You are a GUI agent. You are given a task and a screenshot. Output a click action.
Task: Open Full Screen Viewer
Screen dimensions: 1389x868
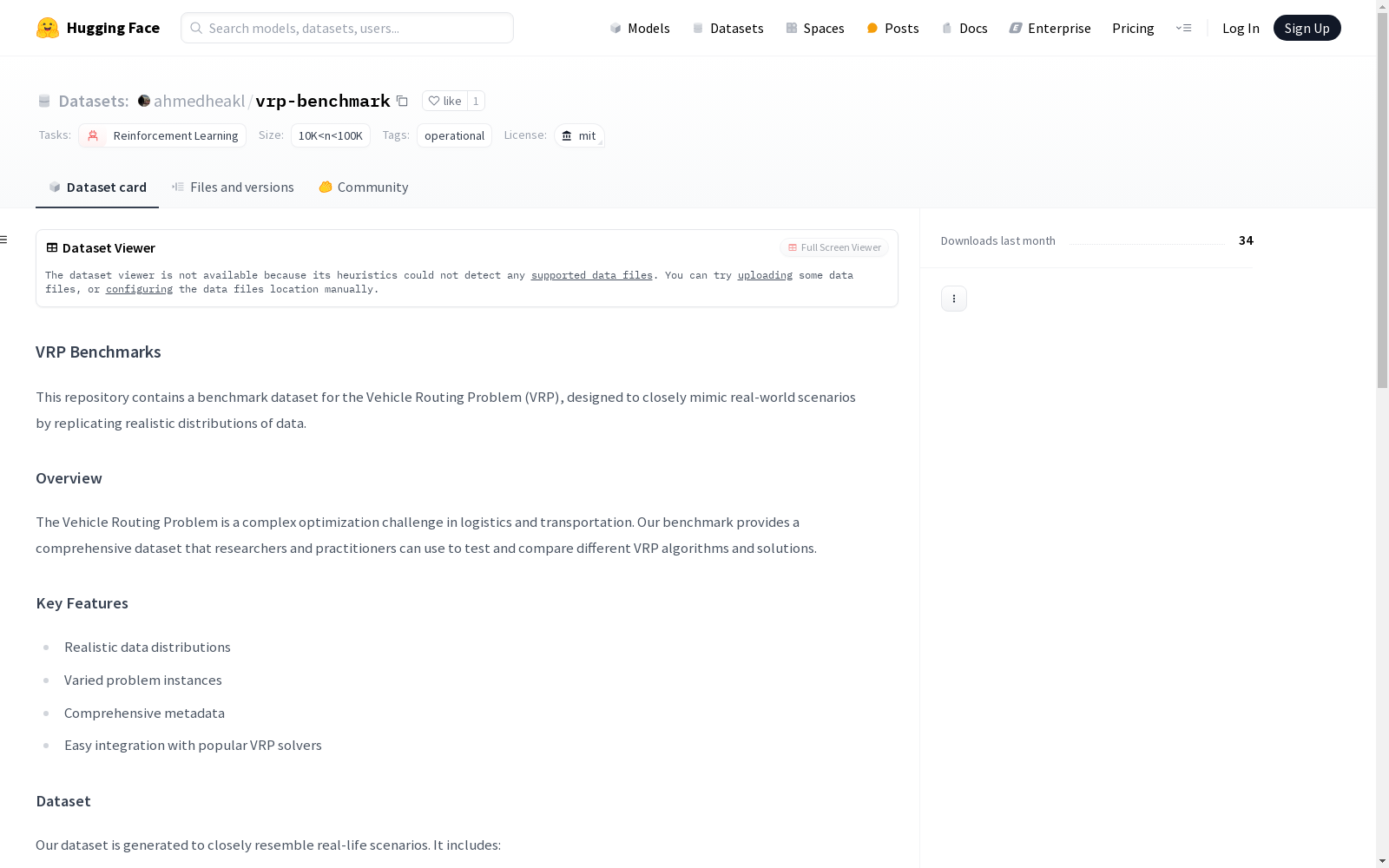(834, 247)
